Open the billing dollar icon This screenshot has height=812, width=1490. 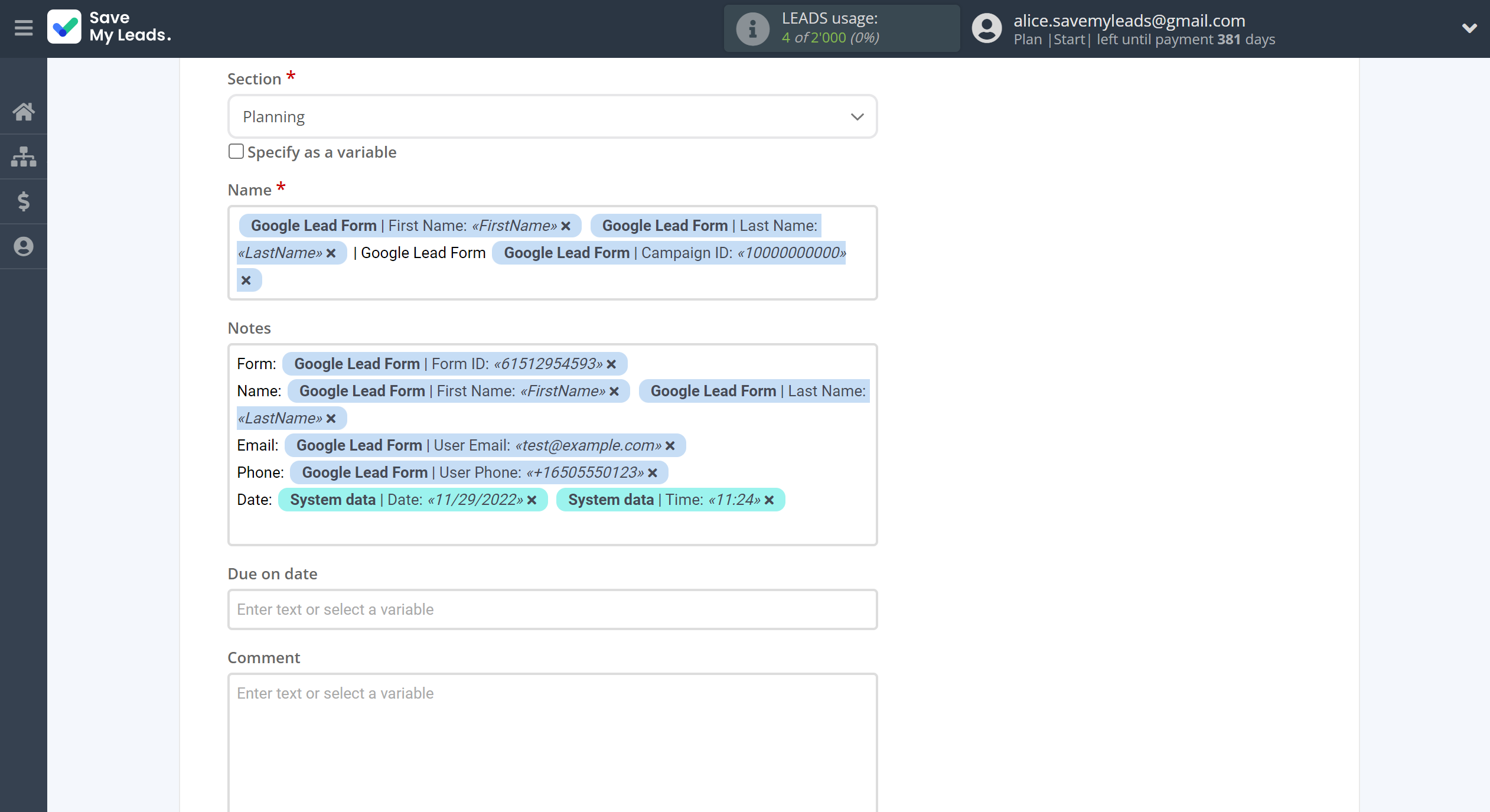[x=24, y=201]
